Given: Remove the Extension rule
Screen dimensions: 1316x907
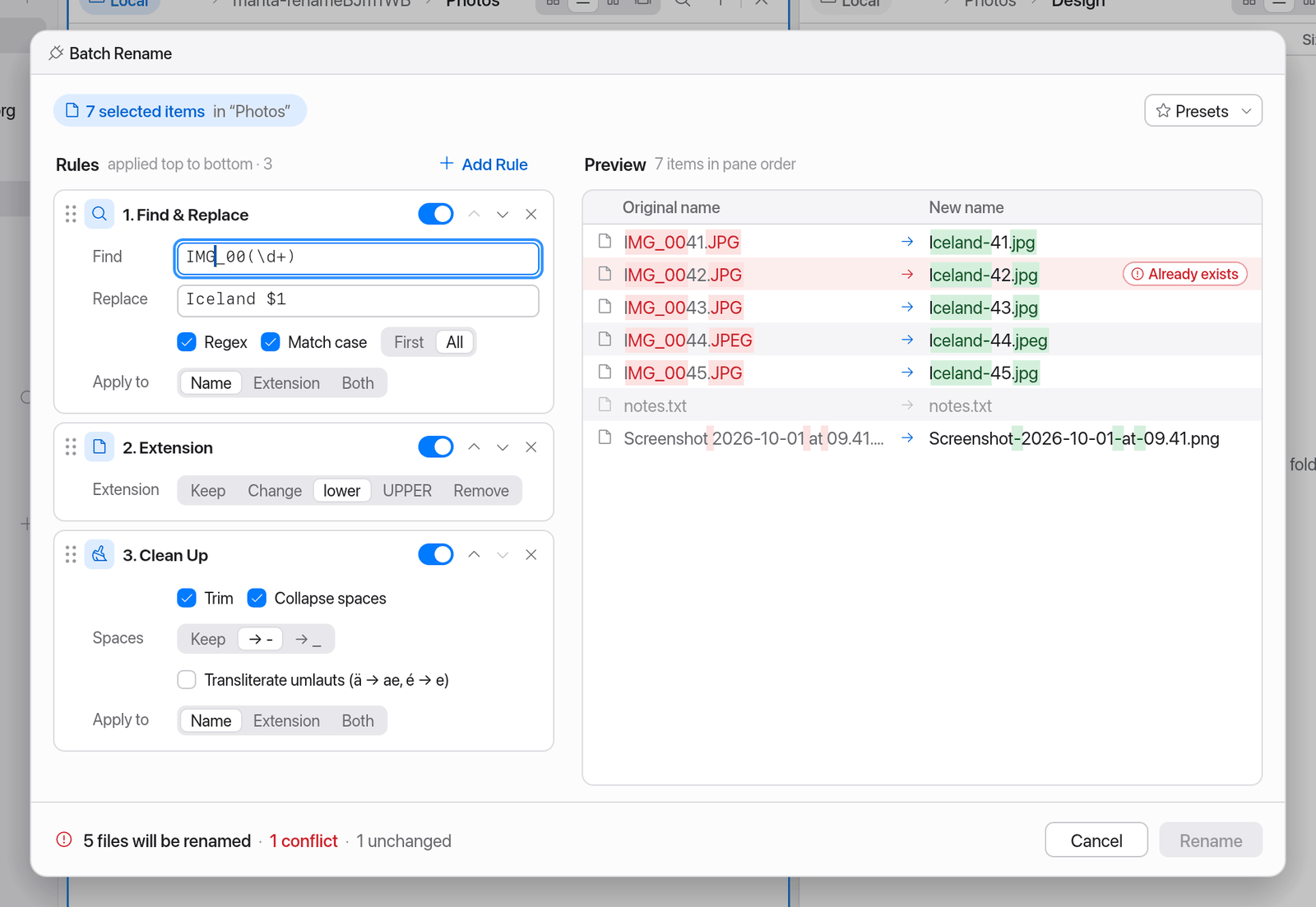Looking at the screenshot, I should pos(531,447).
